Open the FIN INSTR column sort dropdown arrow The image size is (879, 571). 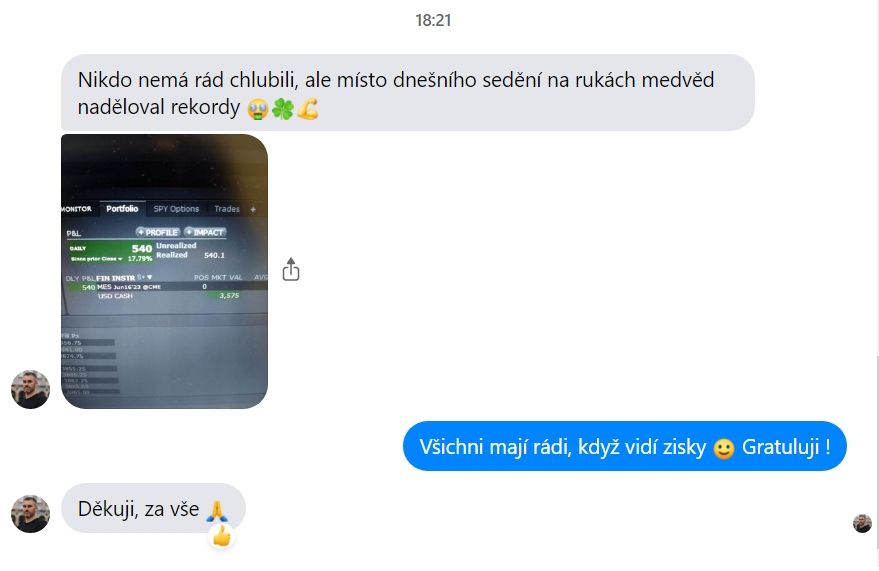[x=150, y=277]
